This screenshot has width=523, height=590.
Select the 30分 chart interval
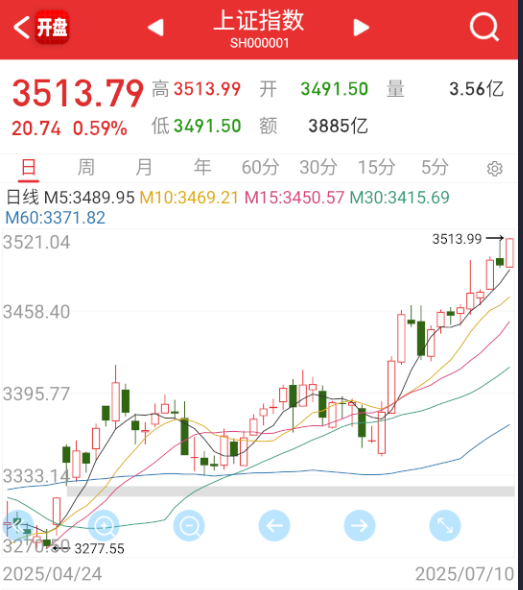tap(318, 167)
